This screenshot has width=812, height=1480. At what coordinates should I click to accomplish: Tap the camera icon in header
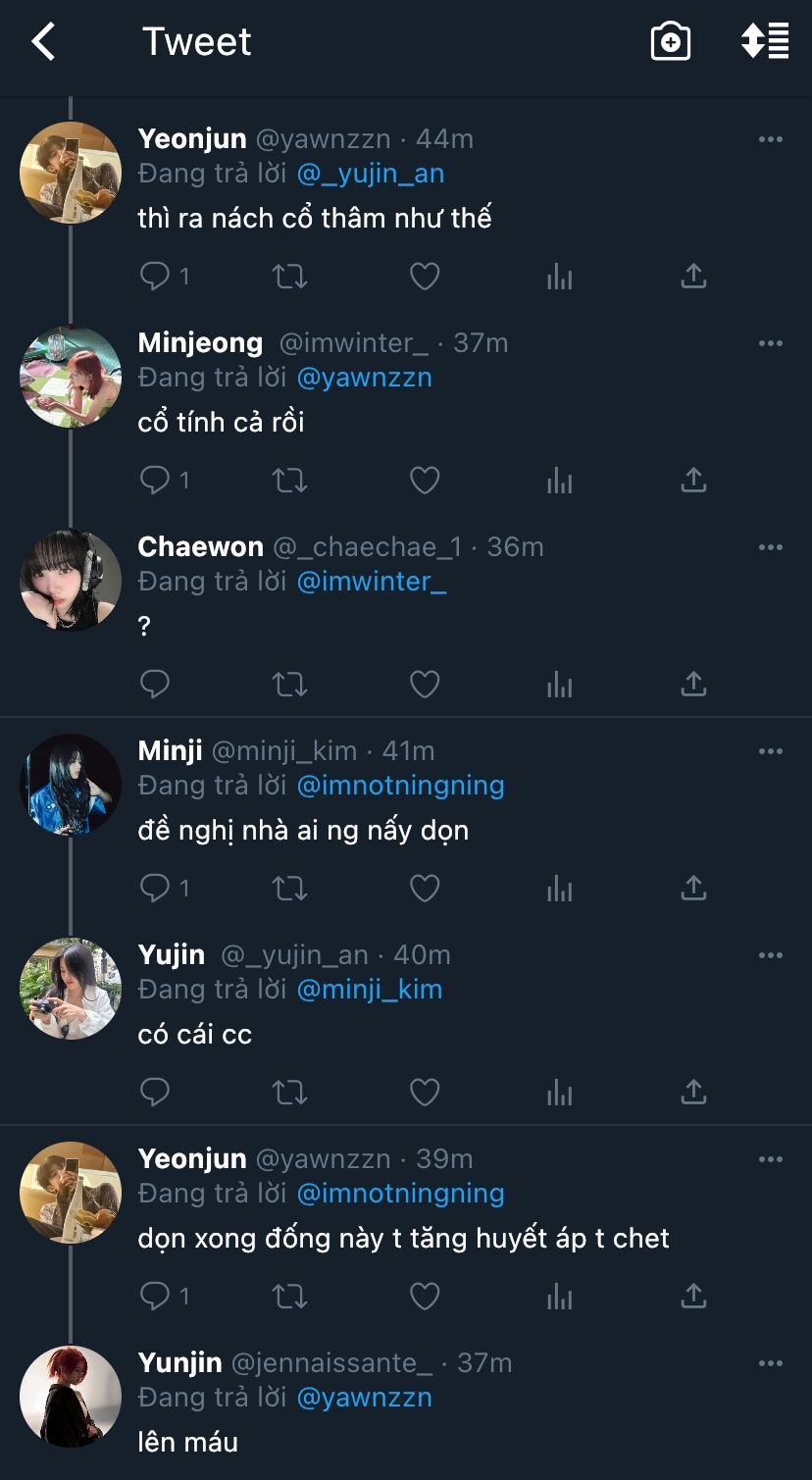pyautogui.click(x=671, y=42)
